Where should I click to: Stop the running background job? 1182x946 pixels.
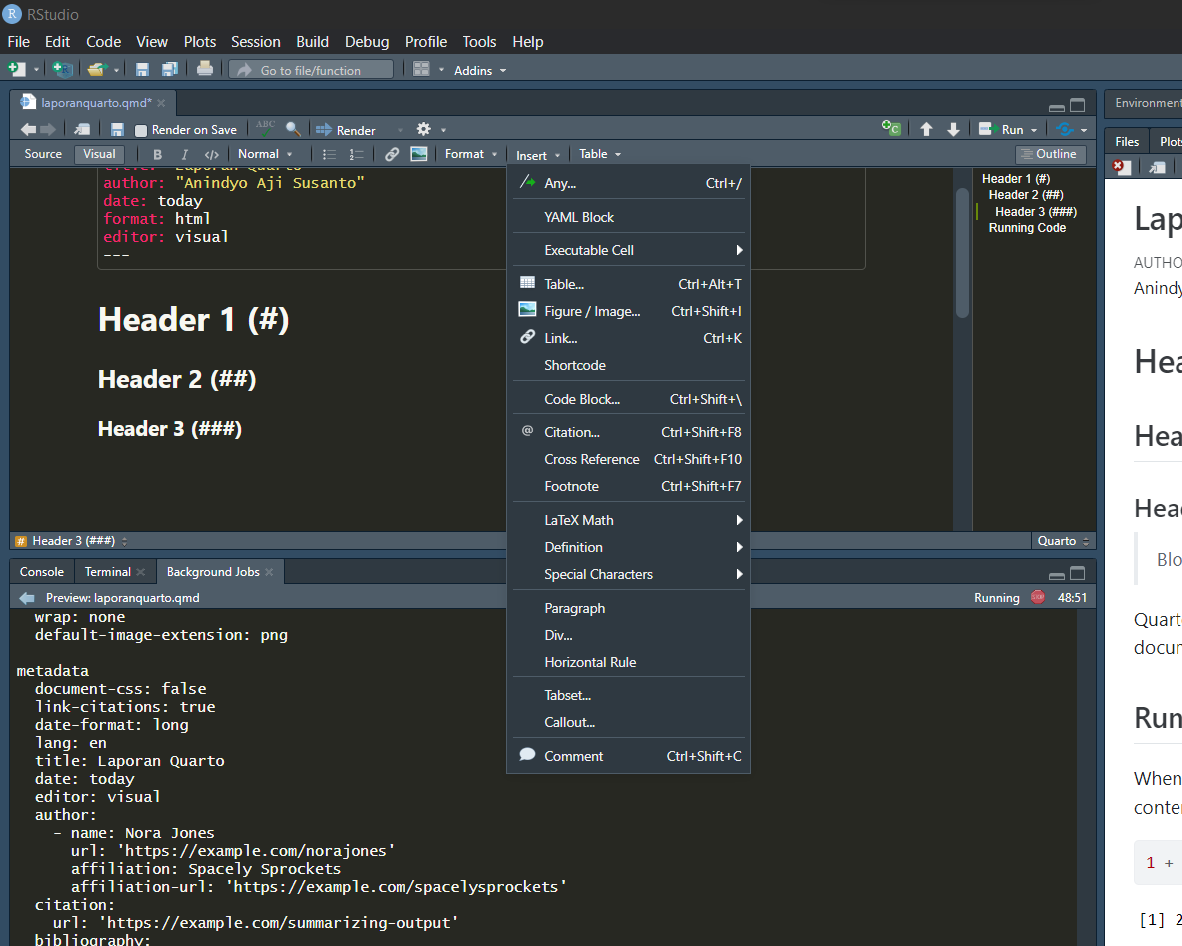tap(1038, 597)
